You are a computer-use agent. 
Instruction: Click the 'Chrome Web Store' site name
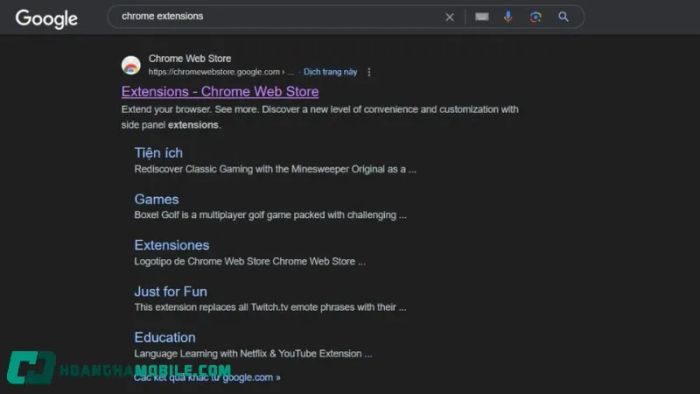190,58
